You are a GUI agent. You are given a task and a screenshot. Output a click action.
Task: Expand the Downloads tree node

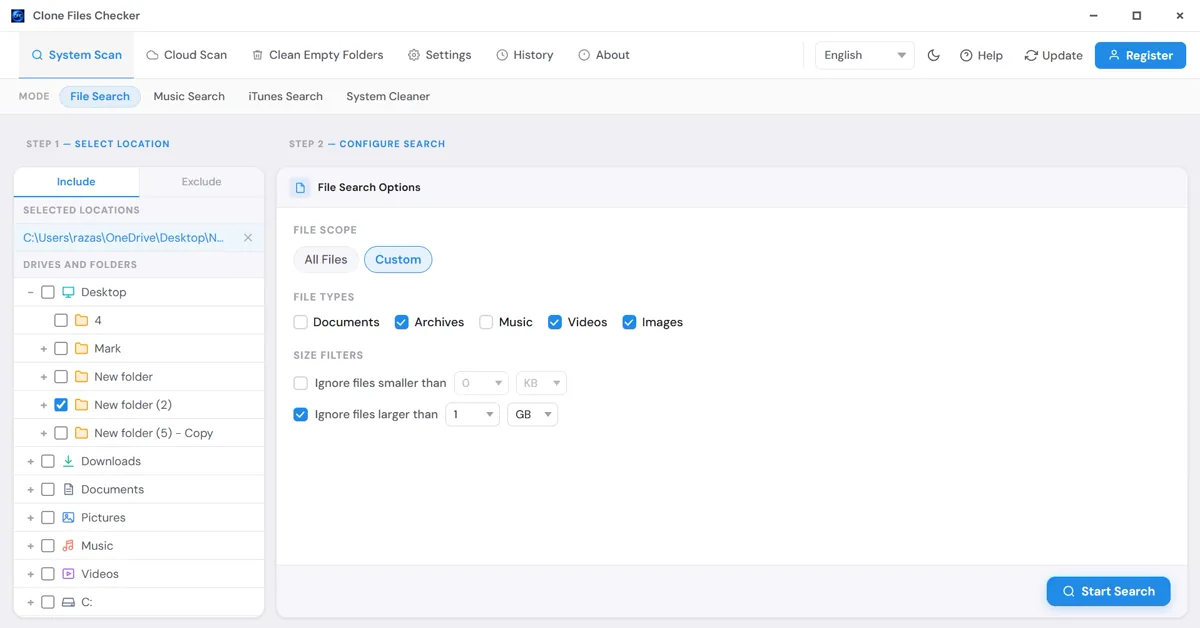pos(31,461)
